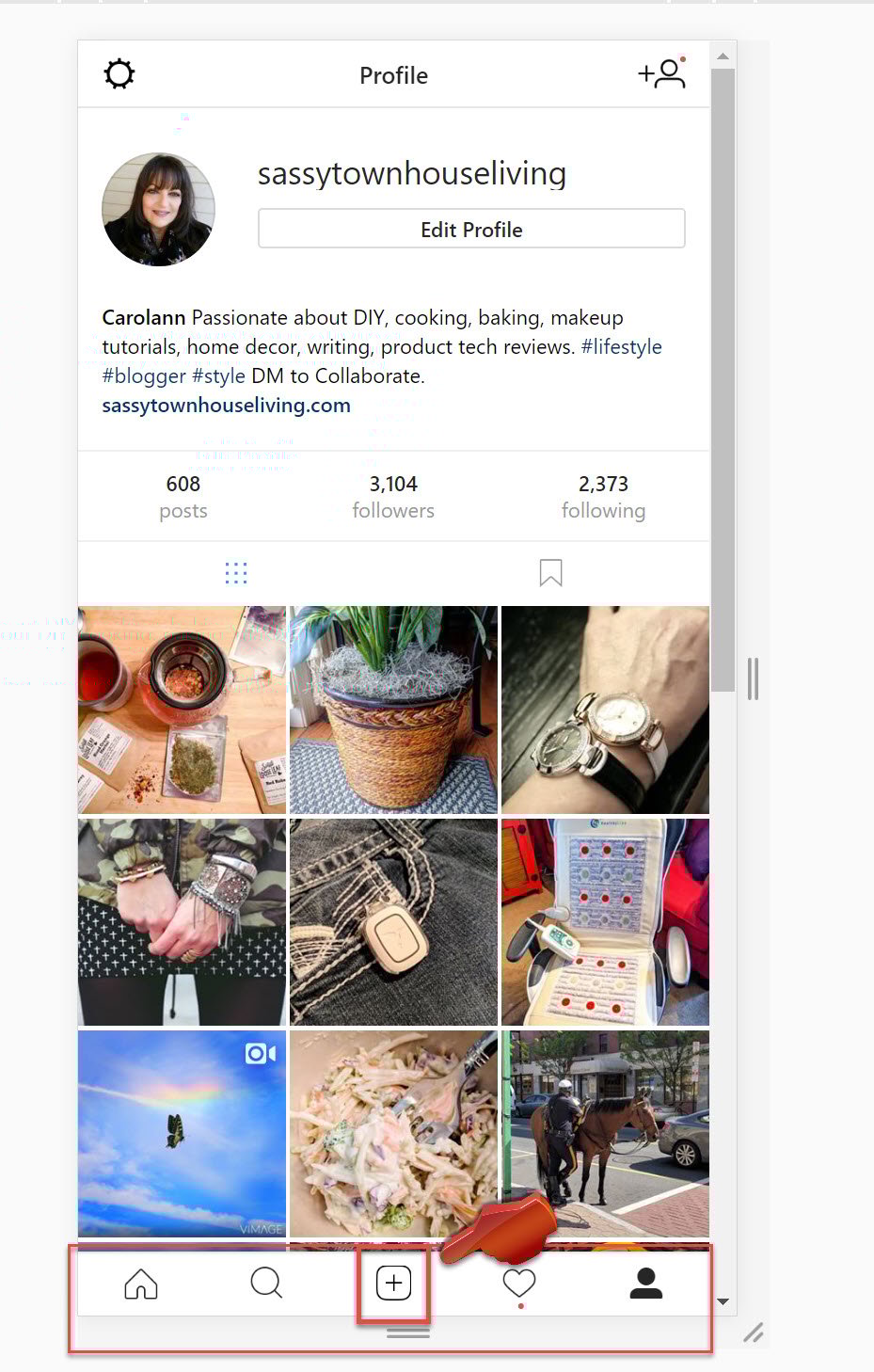View the 3,104 followers list
The image size is (874, 1372).
(393, 497)
